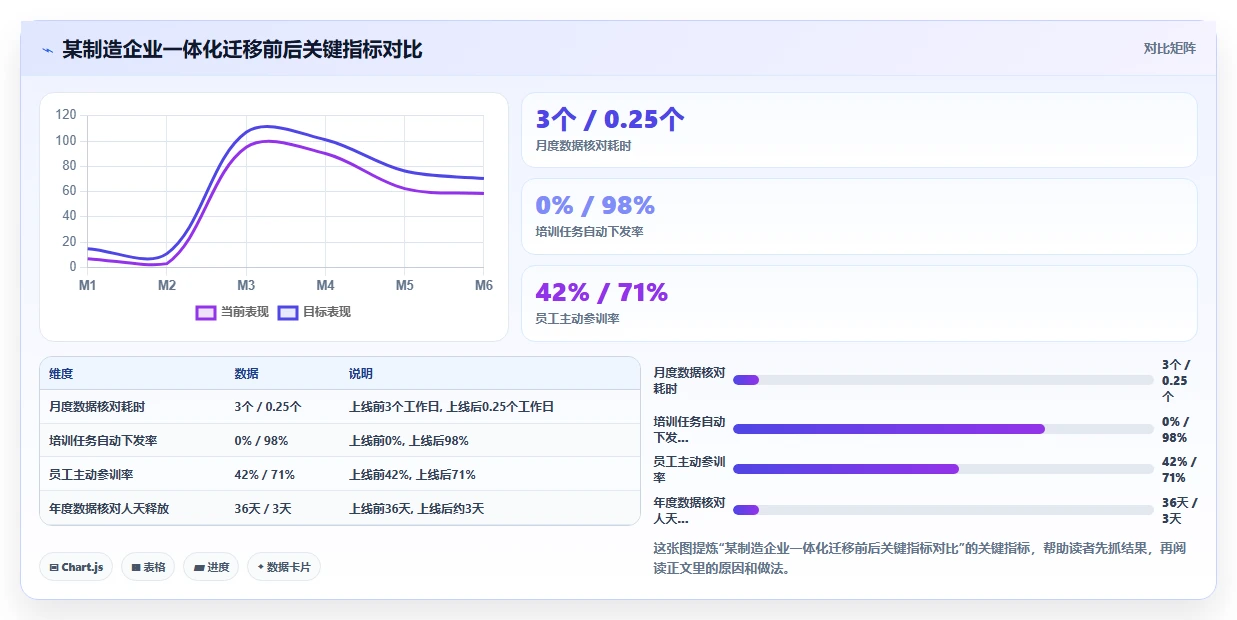Click the page title 某制造企业一体化迁移前后关键指标对比

point(242,49)
